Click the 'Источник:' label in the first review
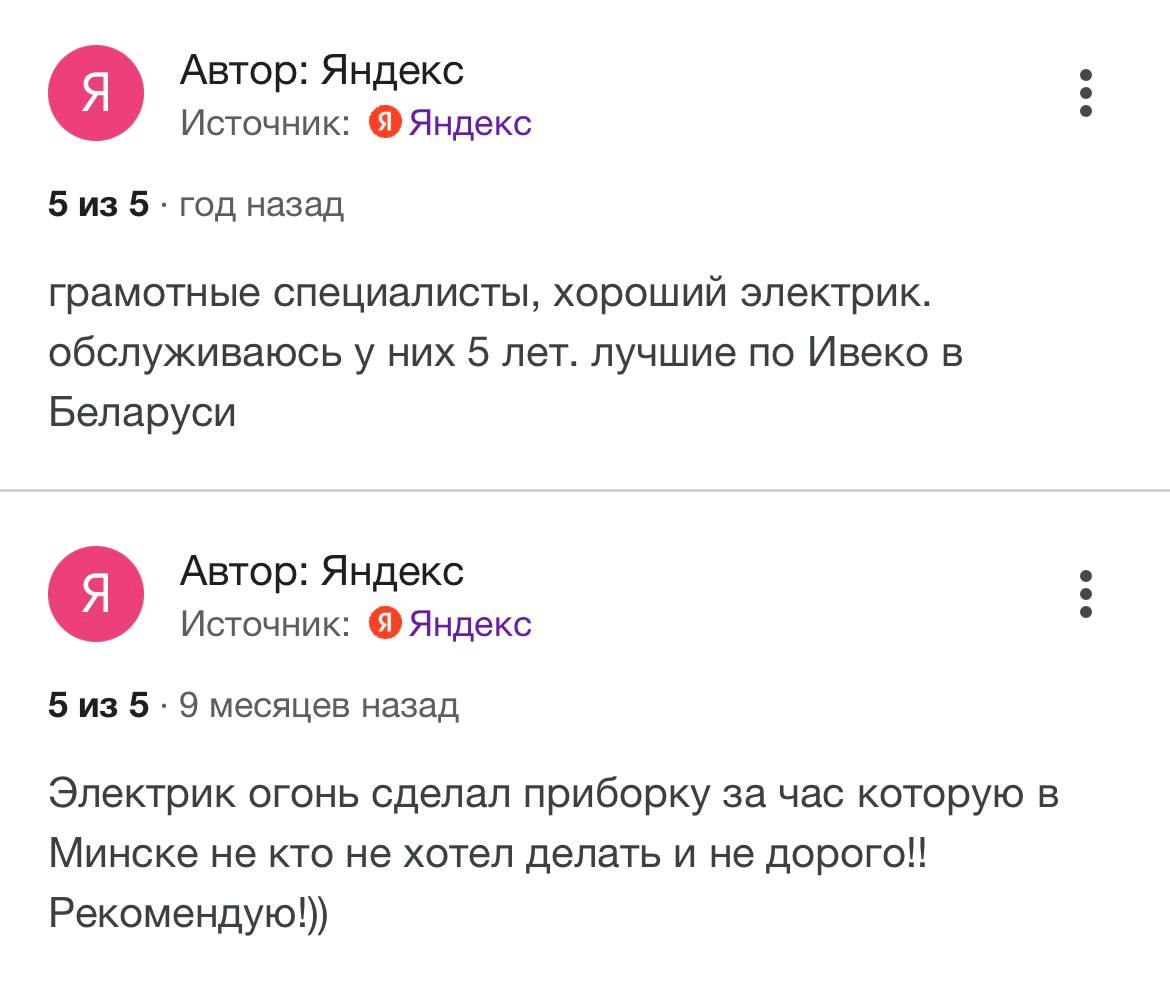The height and width of the screenshot is (983, 1170). point(265,123)
